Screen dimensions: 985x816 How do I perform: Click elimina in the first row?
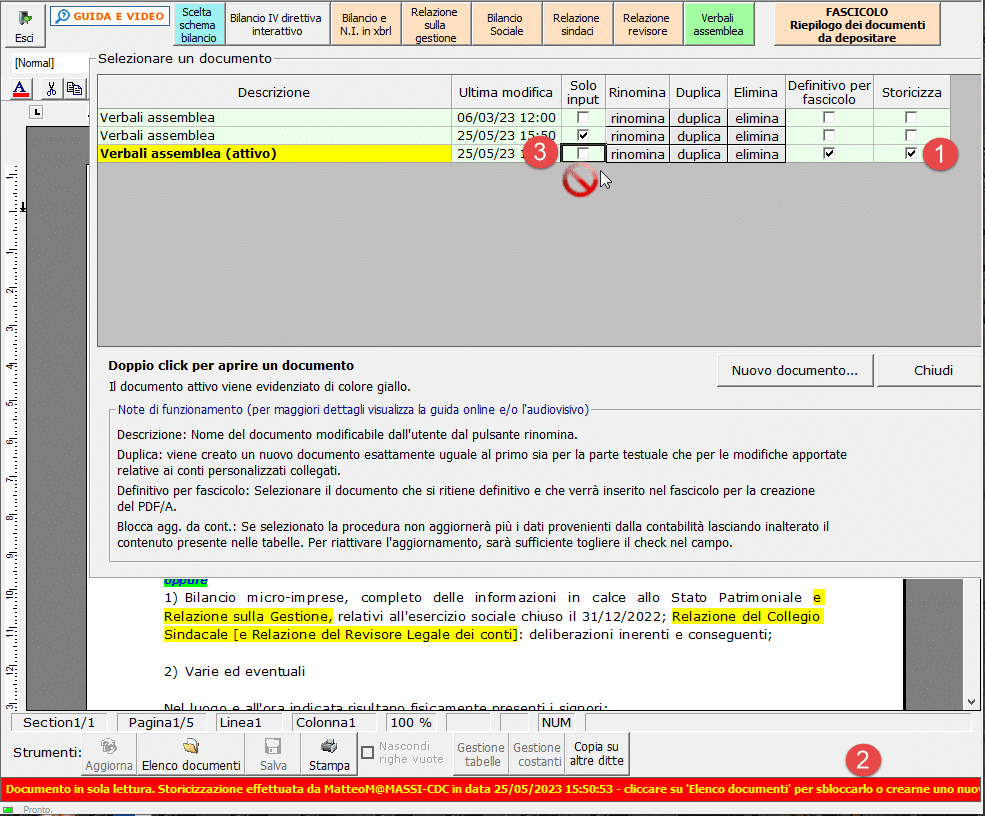click(x=756, y=118)
